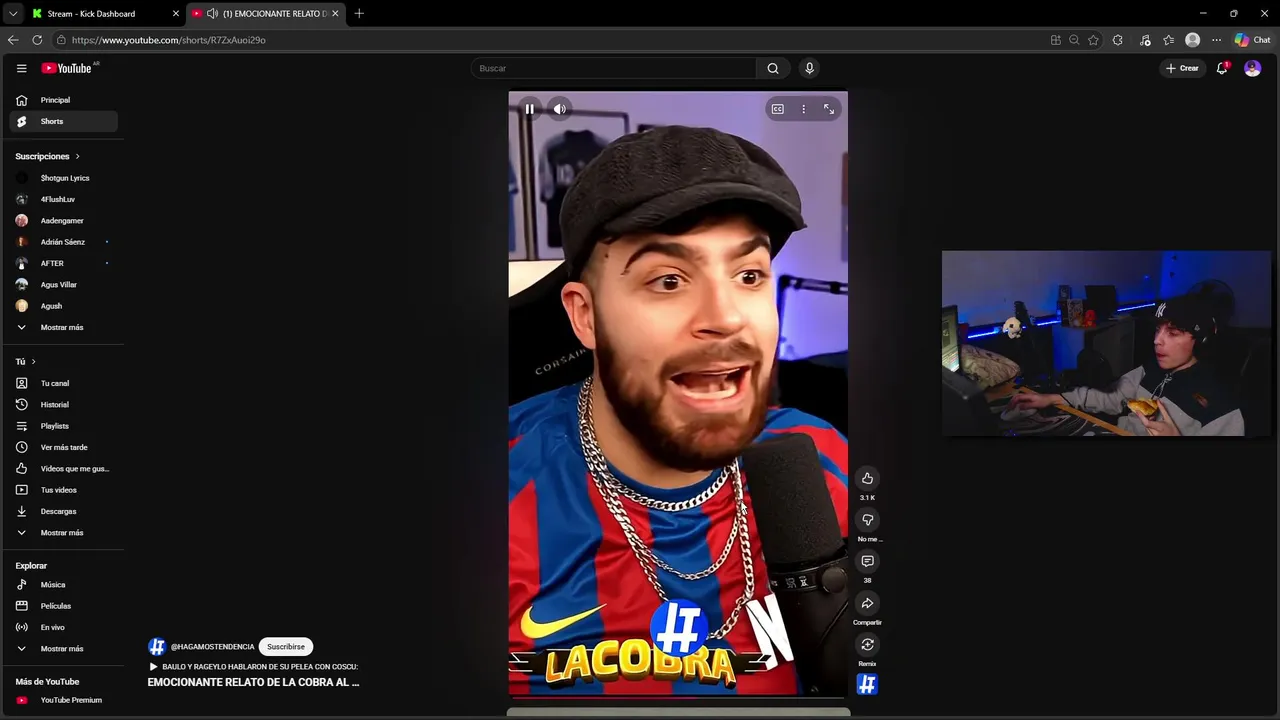Select Shorts in the sidebar
Viewport: 1280px width, 720px height.
click(x=64, y=121)
